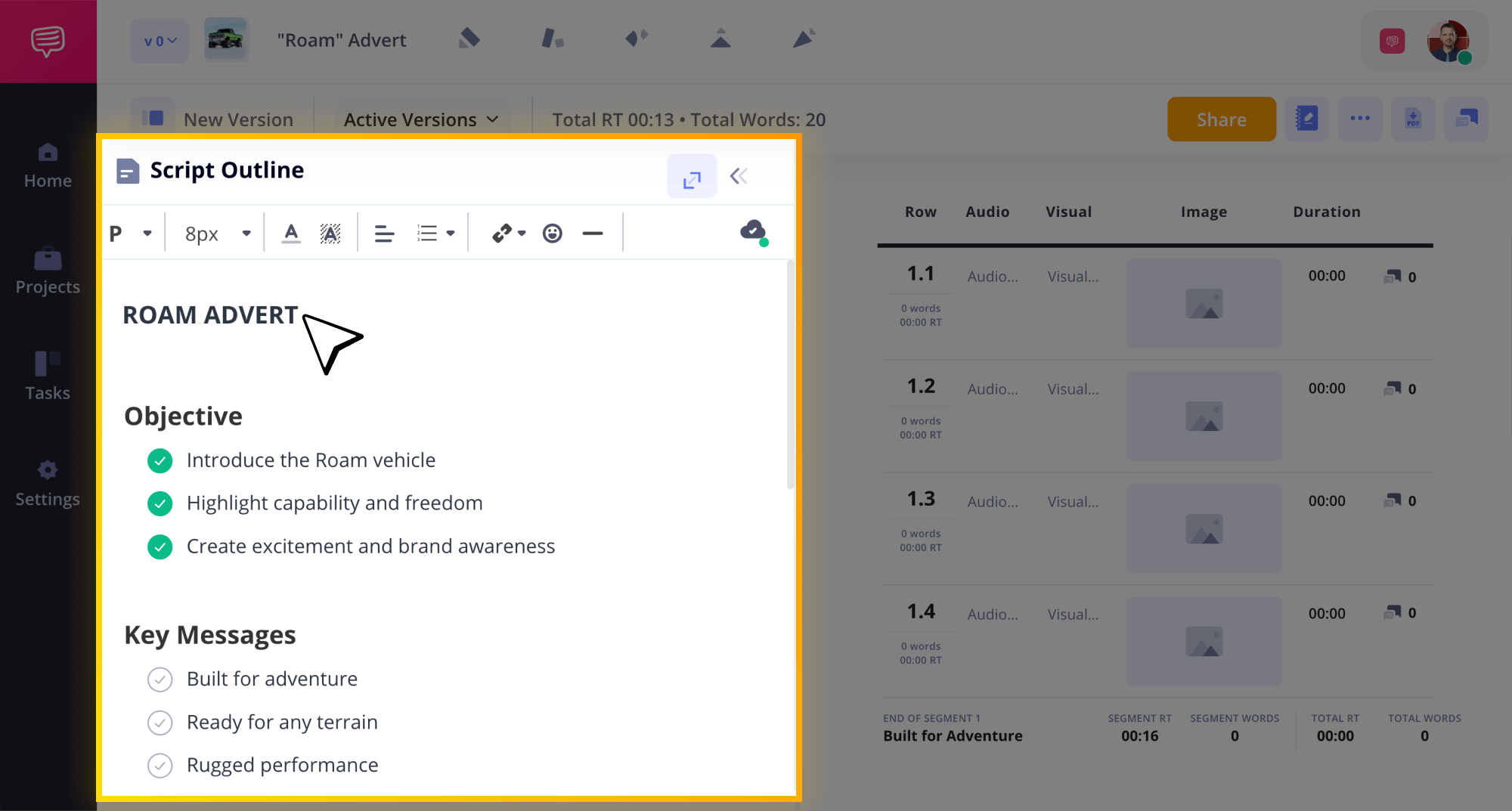Collapse the Script Outline panel with double chevron
Screen dimensions: 1512x811
pyautogui.click(x=739, y=176)
